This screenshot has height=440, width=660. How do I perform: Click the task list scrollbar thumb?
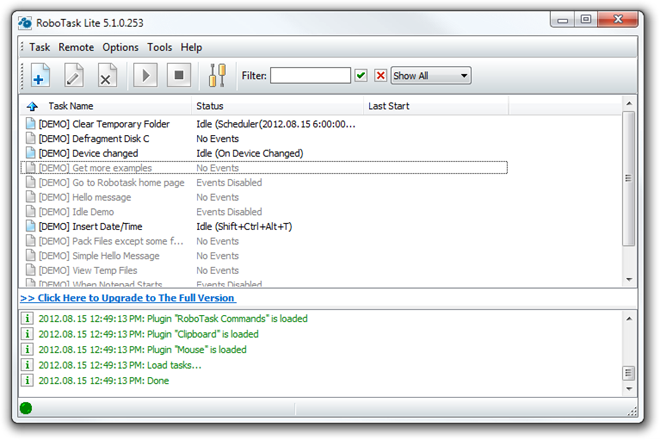(629, 179)
